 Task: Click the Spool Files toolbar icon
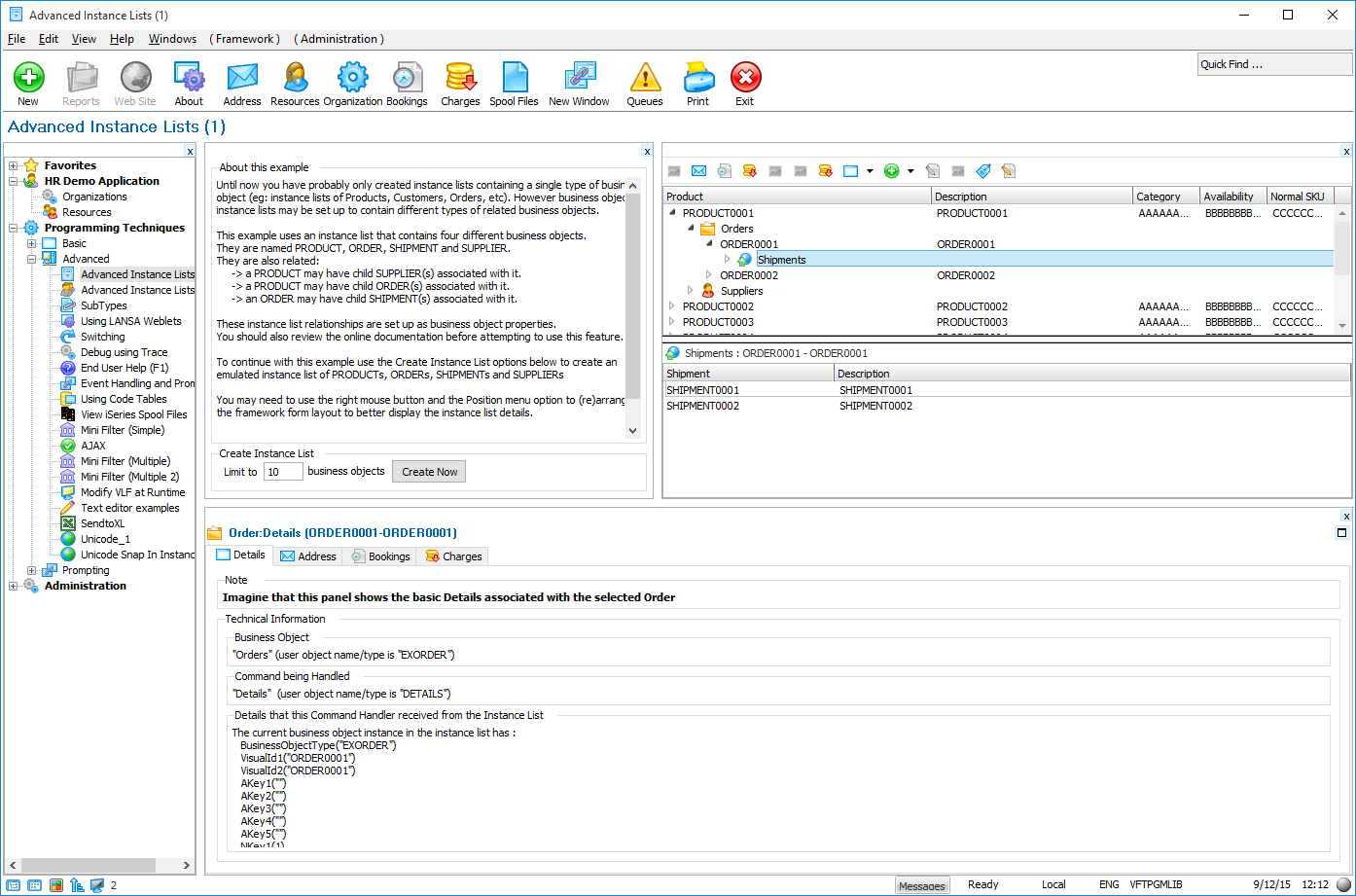pyautogui.click(x=514, y=78)
